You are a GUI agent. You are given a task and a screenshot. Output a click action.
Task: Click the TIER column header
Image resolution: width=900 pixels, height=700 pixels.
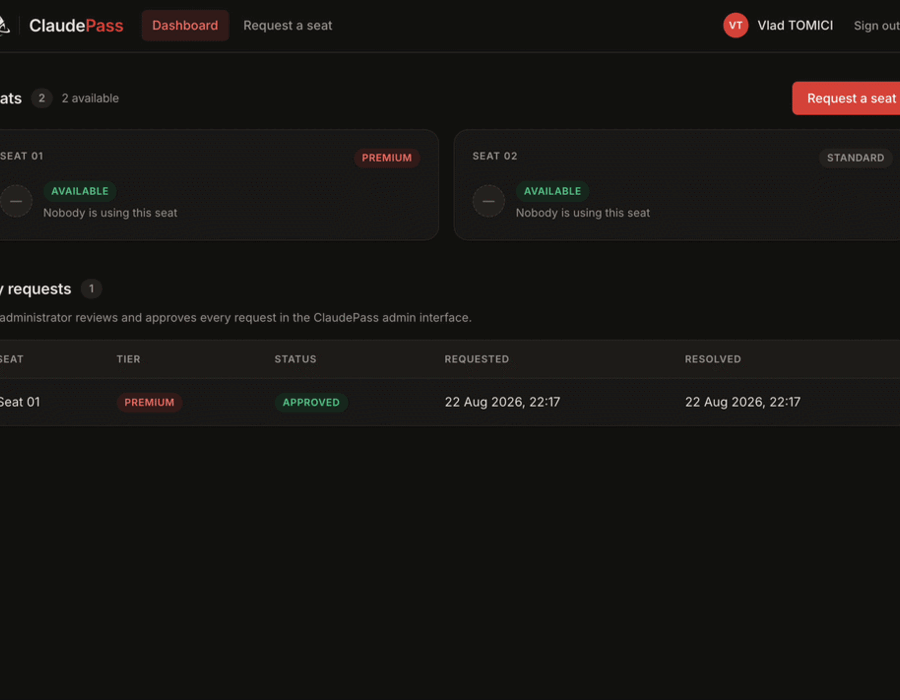pyautogui.click(x=129, y=359)
